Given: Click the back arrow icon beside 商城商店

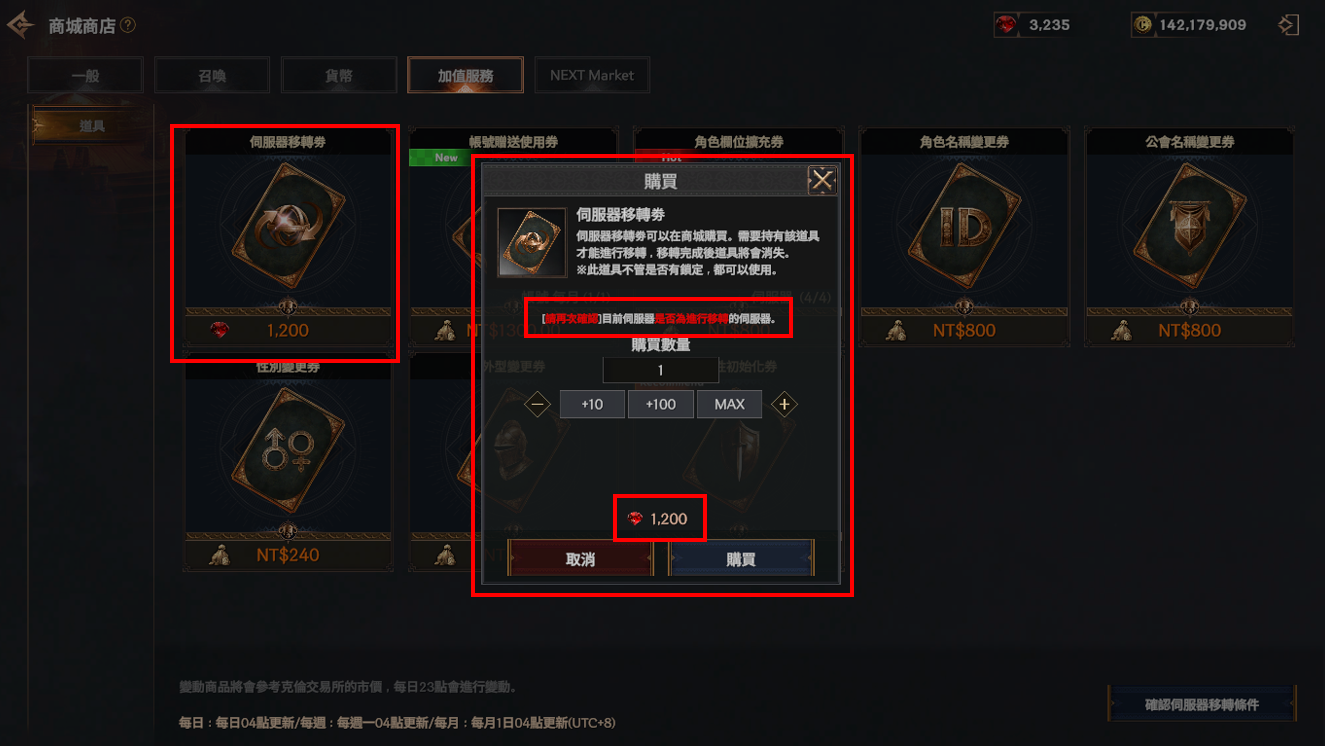Looking at the screenshot, I should click(x=21, y=25).
